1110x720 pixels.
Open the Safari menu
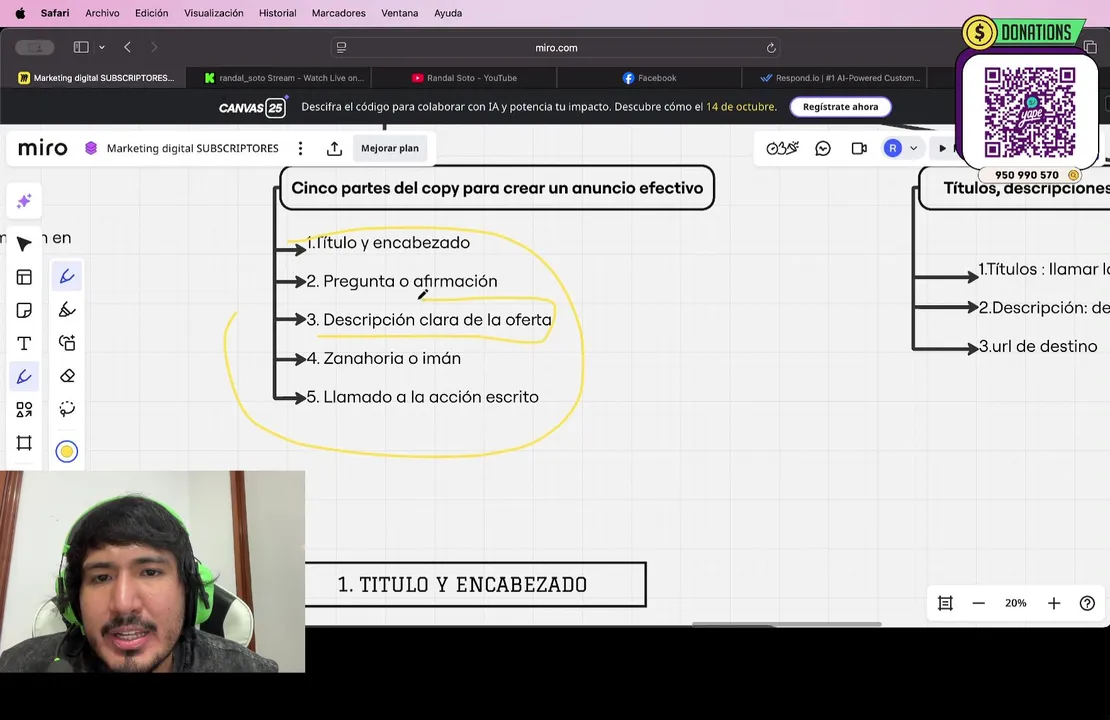tap(55, 13)
